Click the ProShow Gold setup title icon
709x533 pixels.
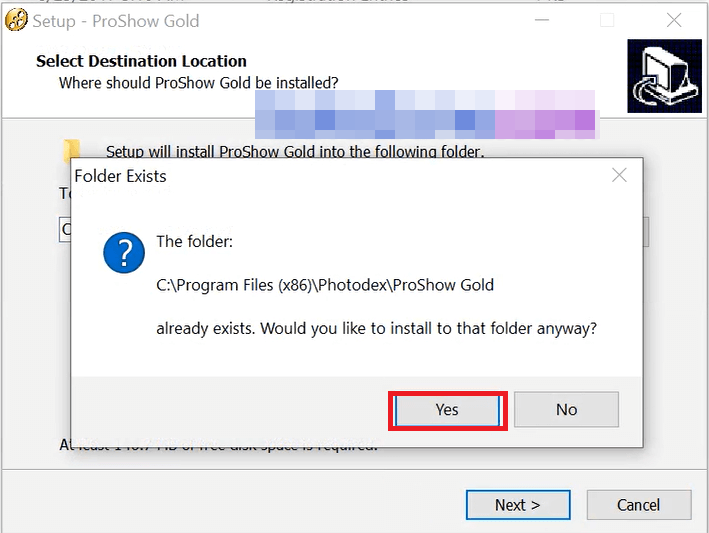pyautogui.click(x=16, y=20)
